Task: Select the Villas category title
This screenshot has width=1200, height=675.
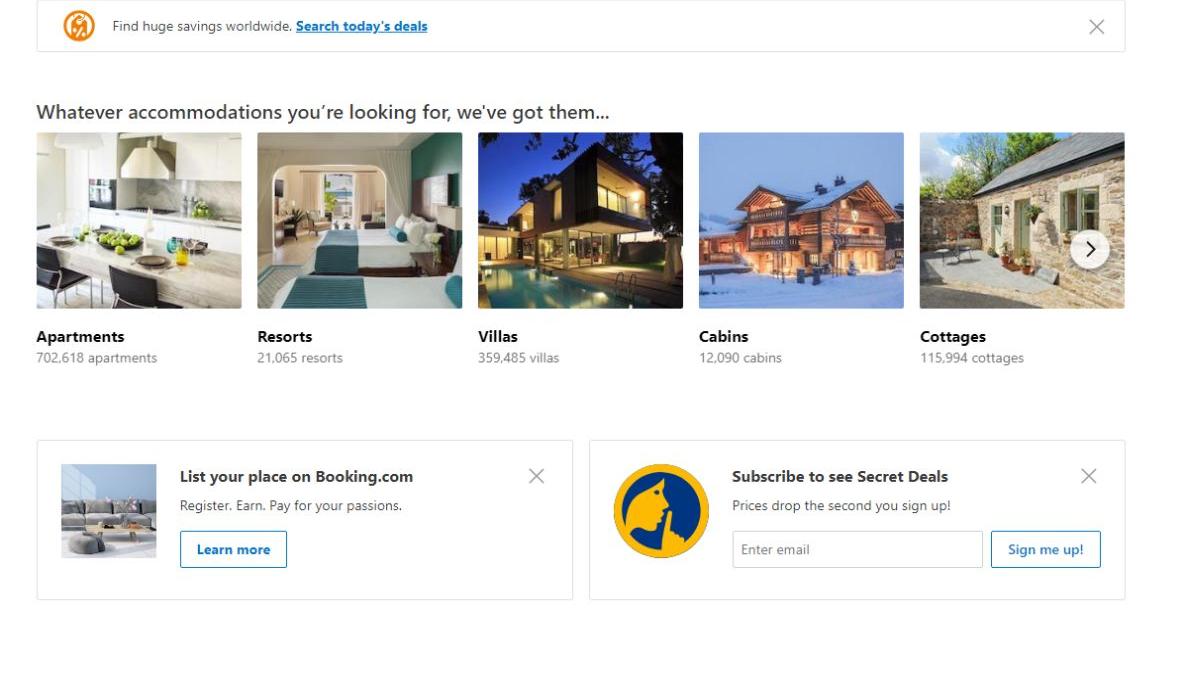Action: point(498,337)
